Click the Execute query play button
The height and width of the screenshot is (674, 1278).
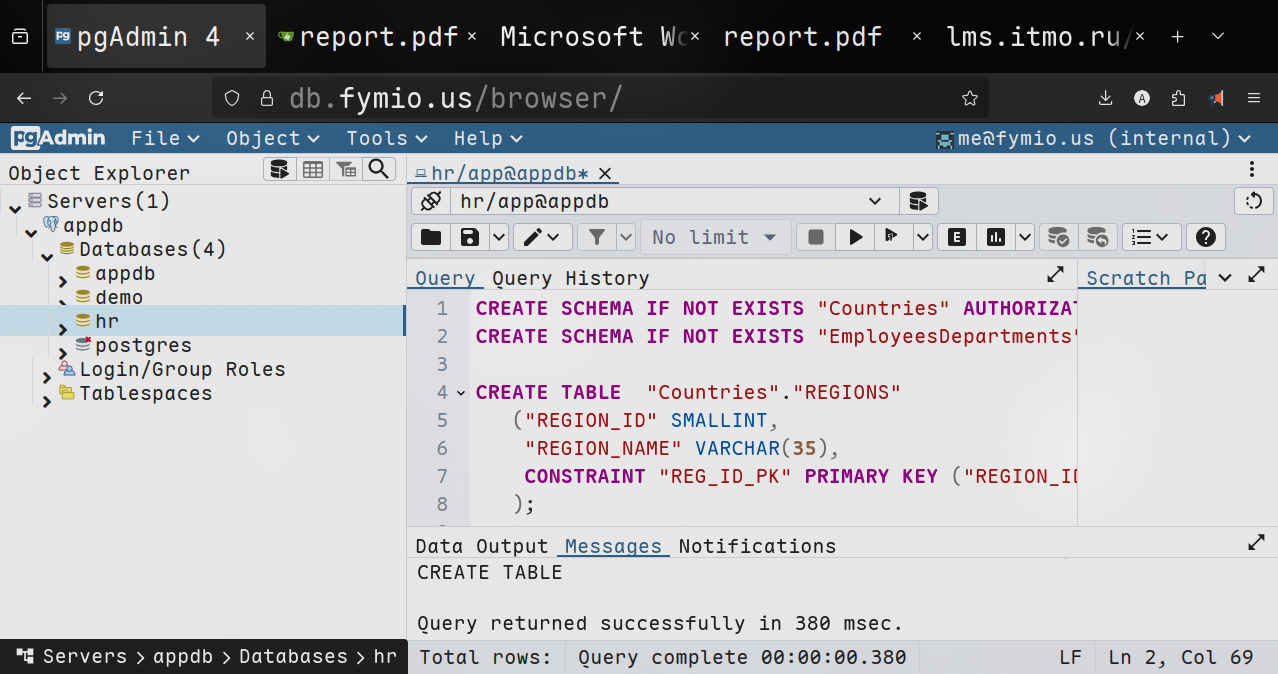point(855,237)
